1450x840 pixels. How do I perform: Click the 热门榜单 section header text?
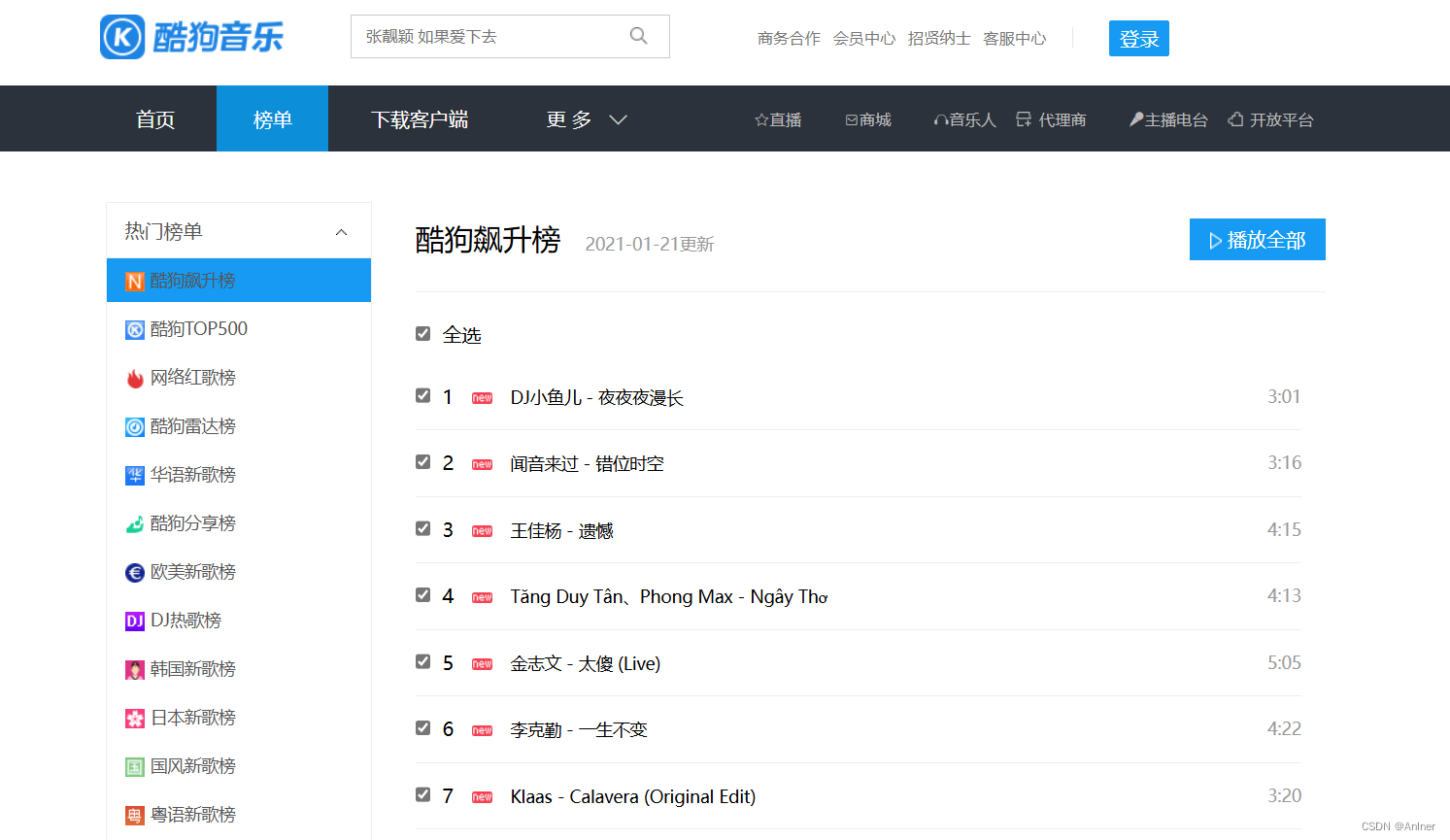pos(163,231)
